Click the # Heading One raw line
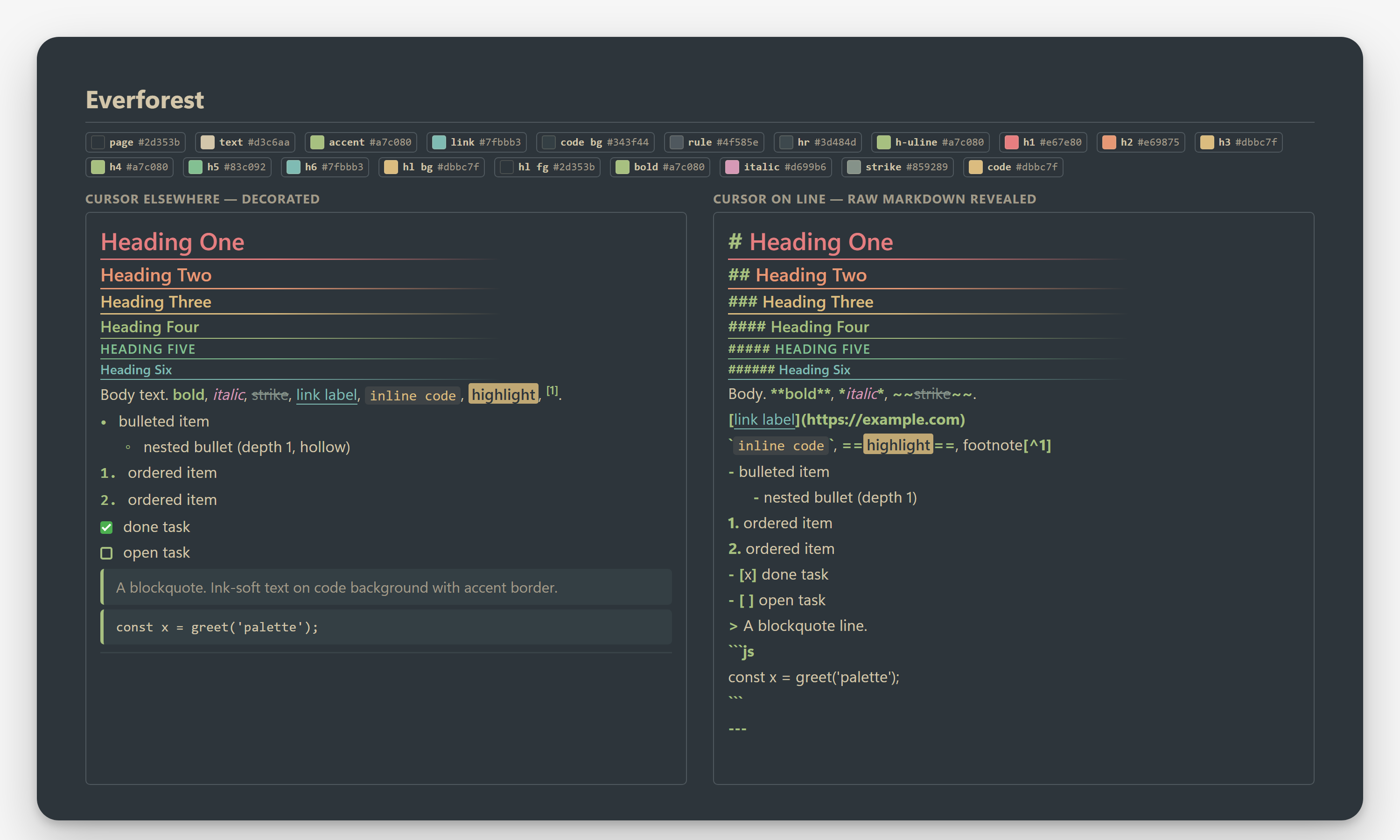The image size is (1400, 840). (810, 242)
